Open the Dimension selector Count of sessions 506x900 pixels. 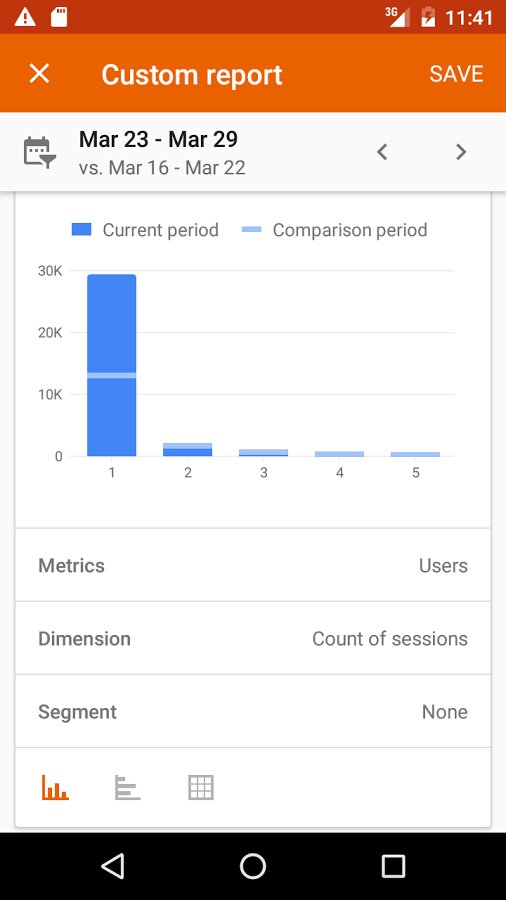tap(253, 638)
